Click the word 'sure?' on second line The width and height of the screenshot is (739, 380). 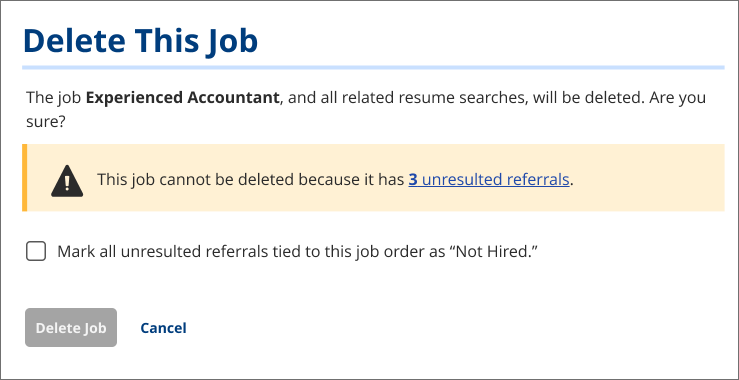[45, 123]
